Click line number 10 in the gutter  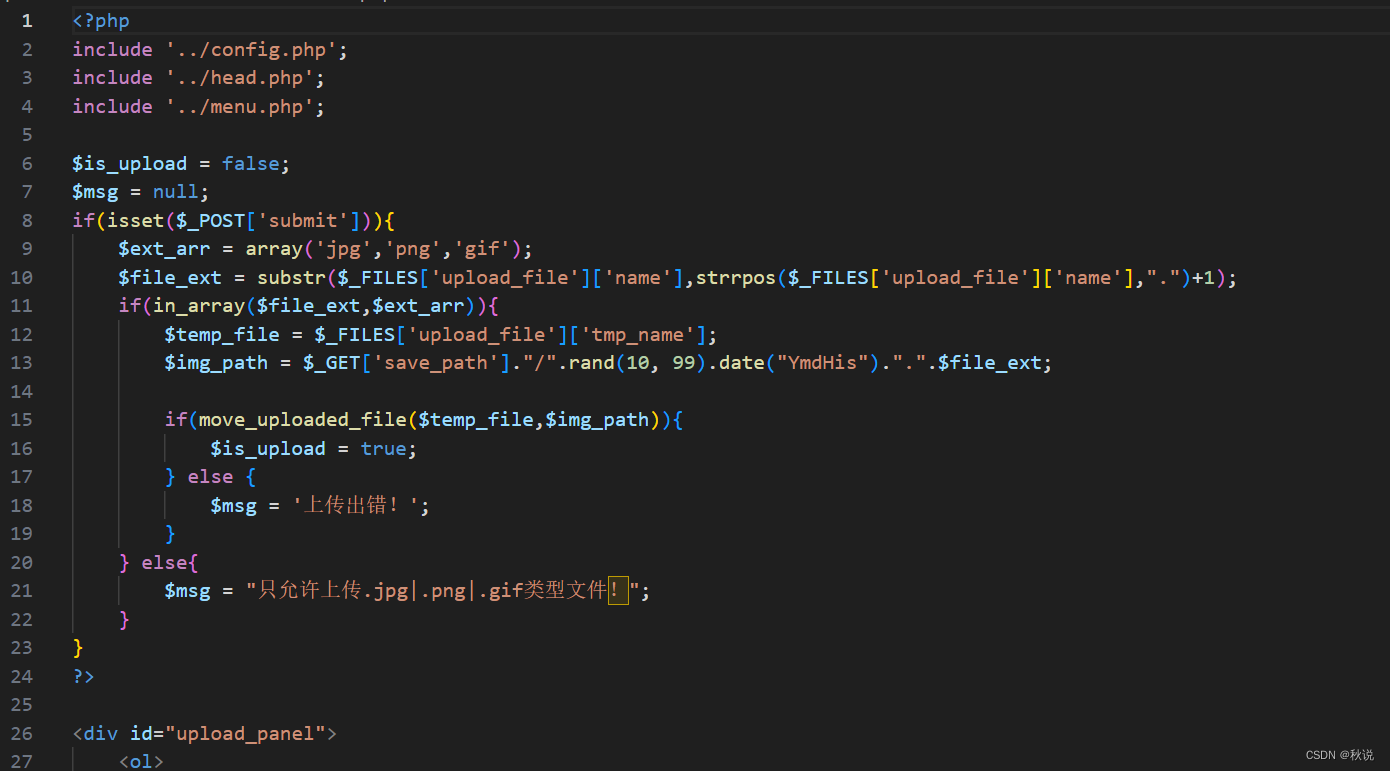coord(22,277)
